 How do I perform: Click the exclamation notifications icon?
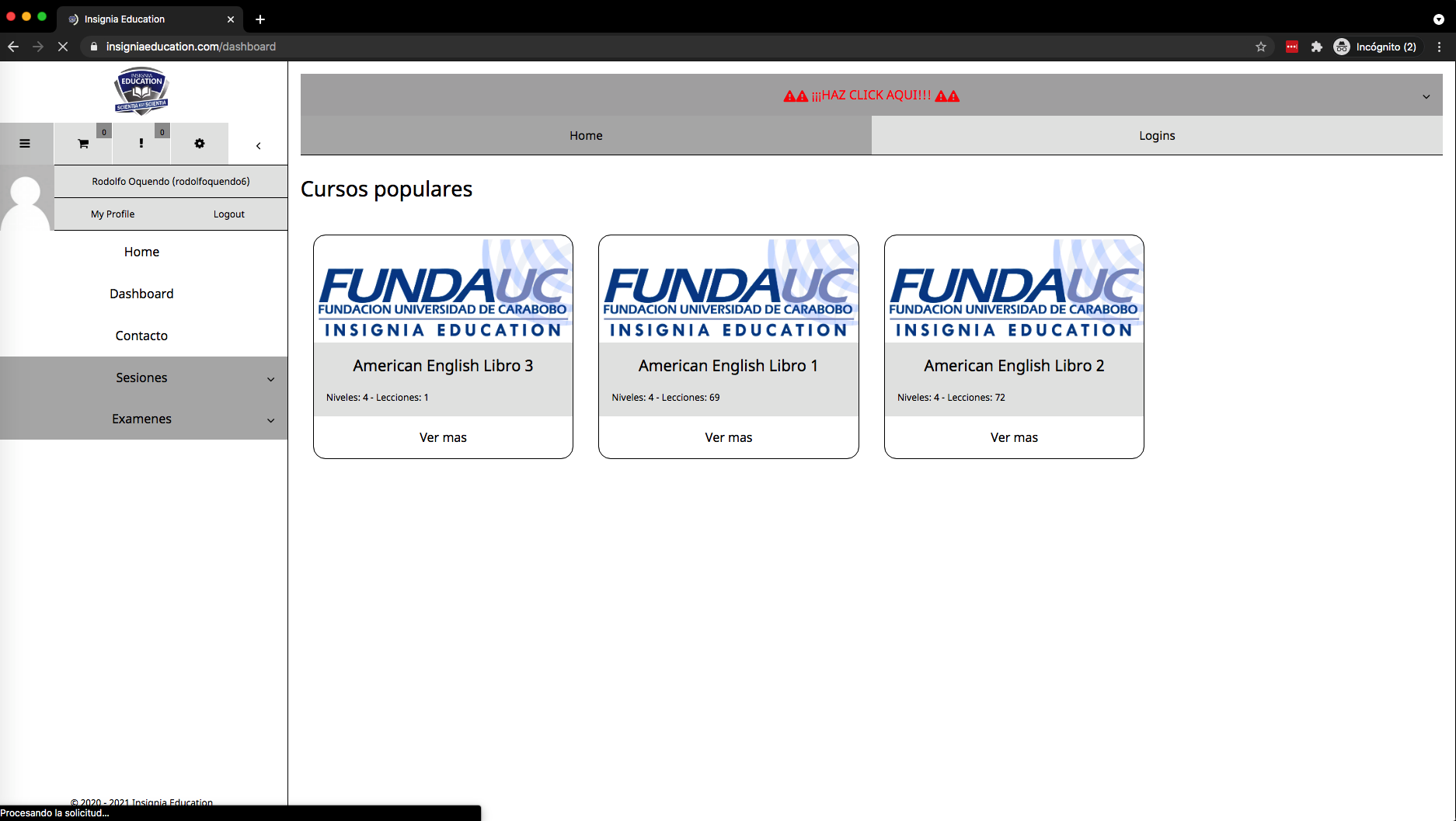coord(141,144)
